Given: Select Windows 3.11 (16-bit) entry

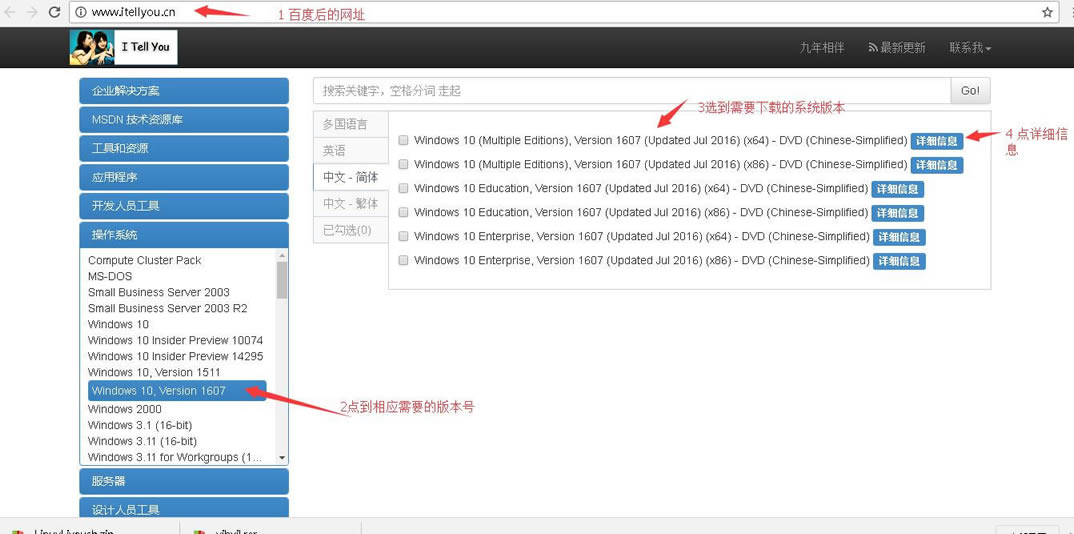Looking at the screenshot, I should (142, 441).
